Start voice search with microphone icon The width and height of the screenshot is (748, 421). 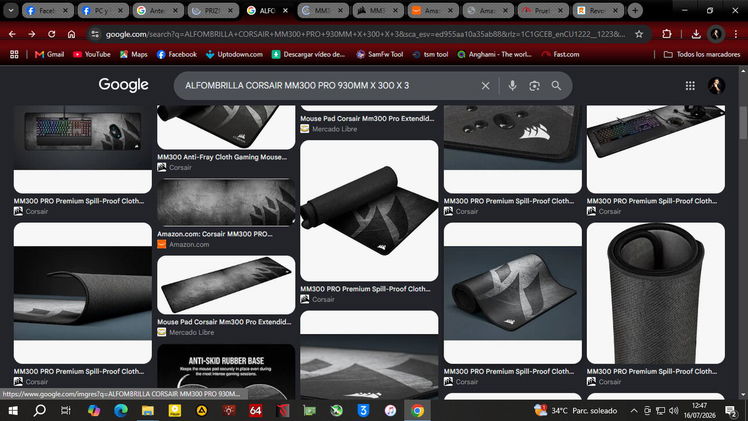click(x=512, y=86)
